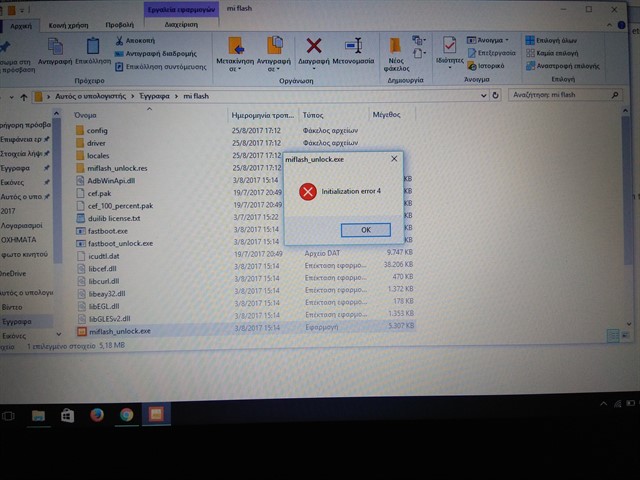Viewport: 640px width, 480px height.
Task: Open Chrome from the taskbar
Action: pos(127,415)
